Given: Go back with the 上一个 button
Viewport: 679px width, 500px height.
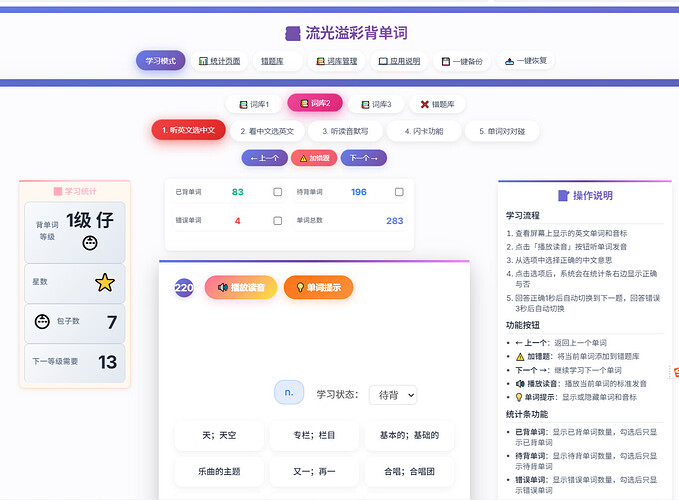Looking at the screenshot, I should [264, 158].
